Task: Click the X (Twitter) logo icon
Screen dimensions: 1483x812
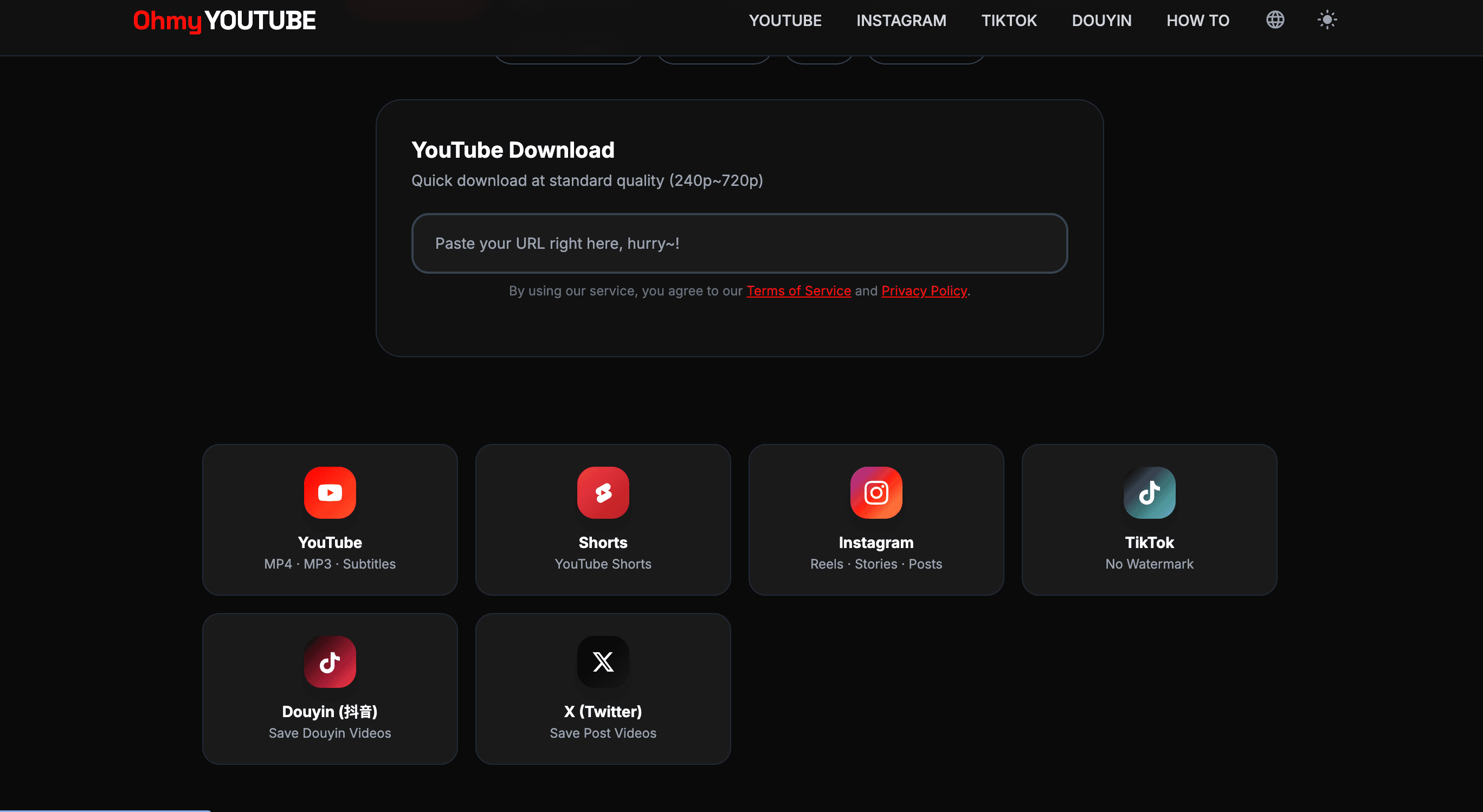Action: pyautogui.click(x=603, y=662)
